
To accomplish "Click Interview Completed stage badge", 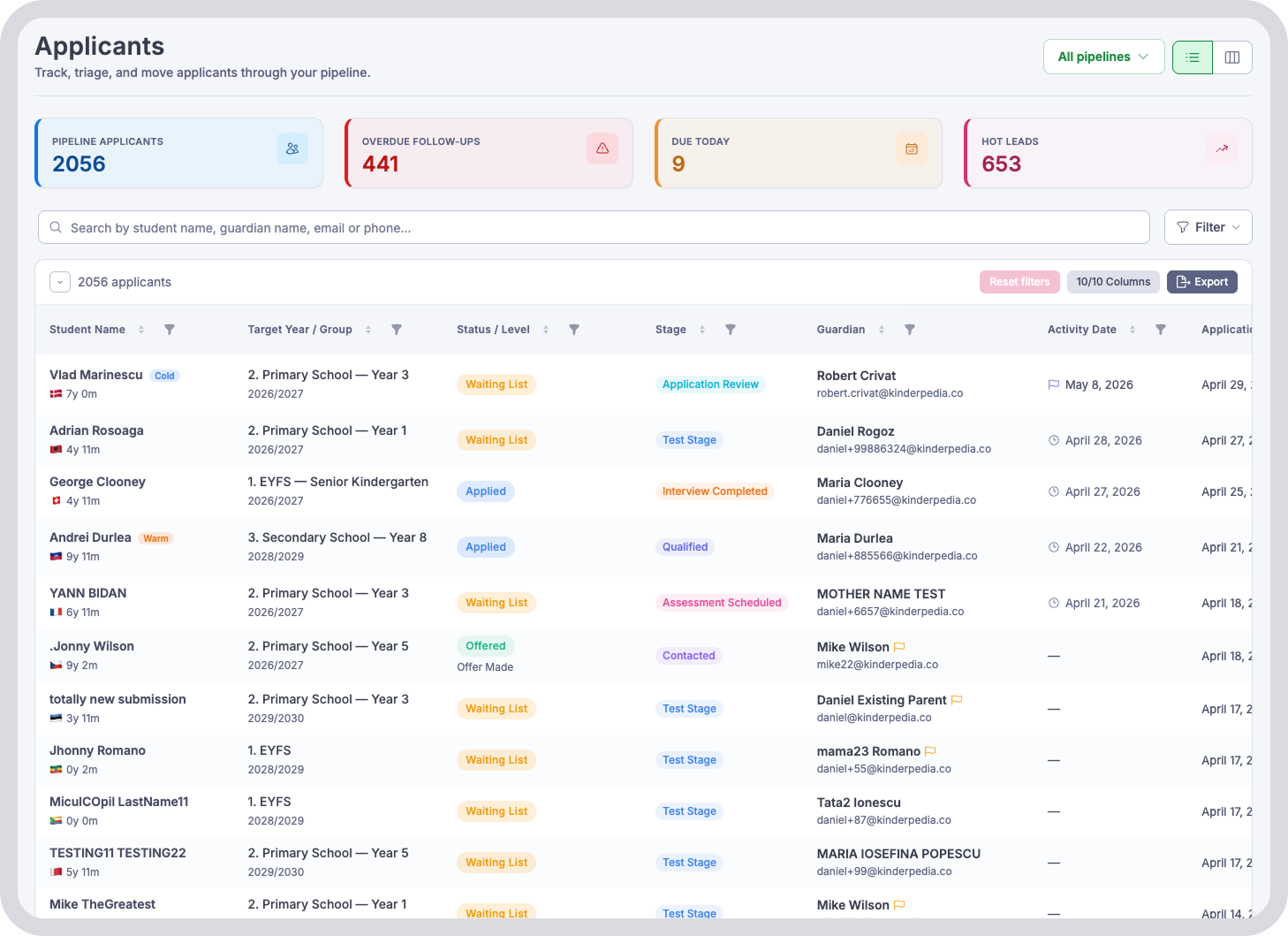I will click(x=715, y=491).
